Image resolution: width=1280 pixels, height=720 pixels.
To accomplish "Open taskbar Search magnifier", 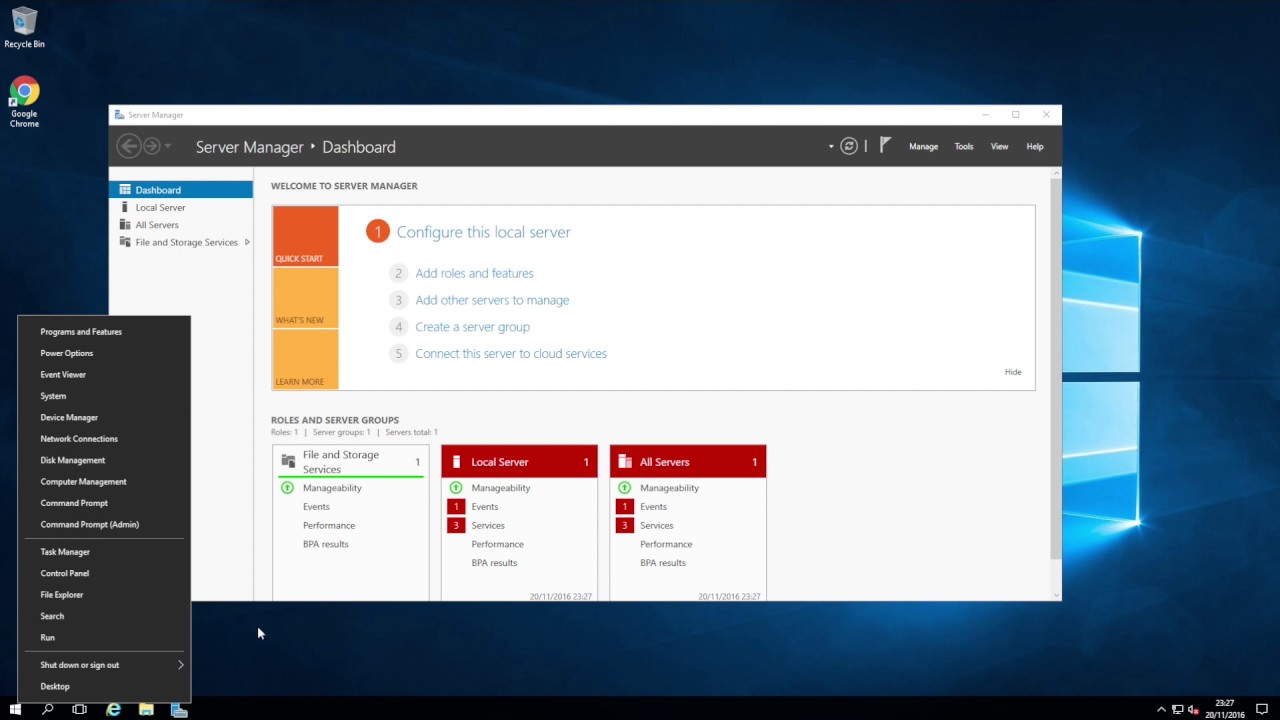I will point(47,709).
